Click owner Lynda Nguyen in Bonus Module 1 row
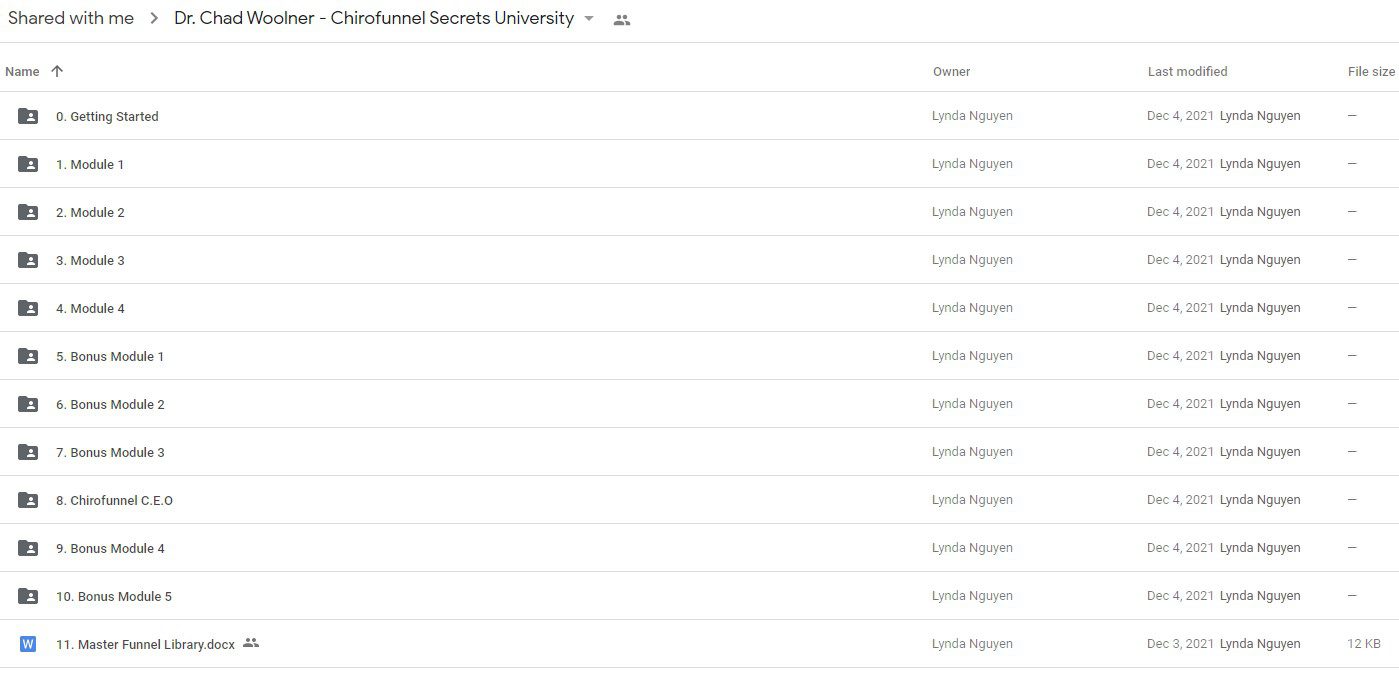This screenshot has height=675, width=1399. click(x=972, y=356)
